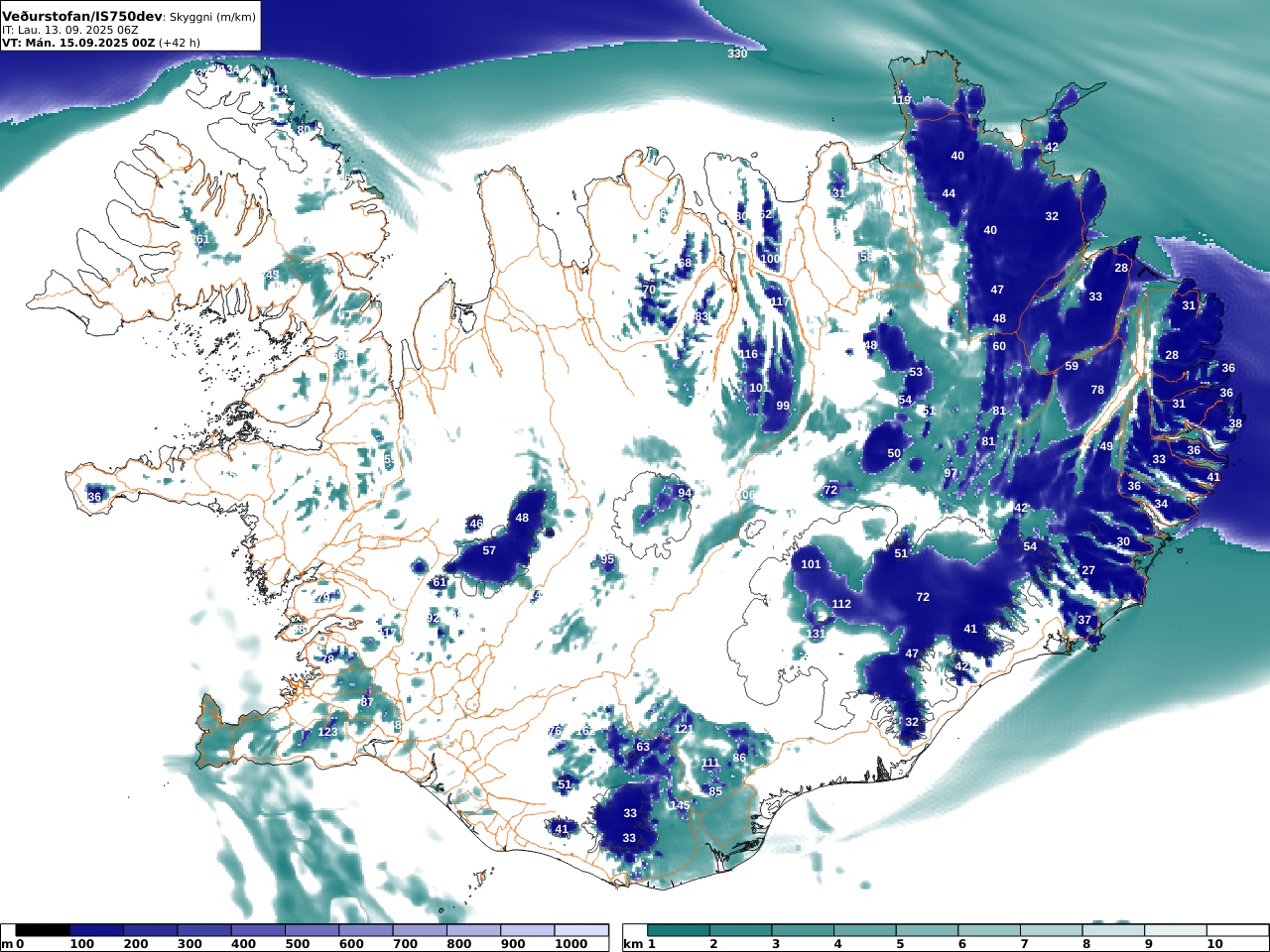
Task: Click visibility value 57 on Langjökull
Action: point(489,550)
